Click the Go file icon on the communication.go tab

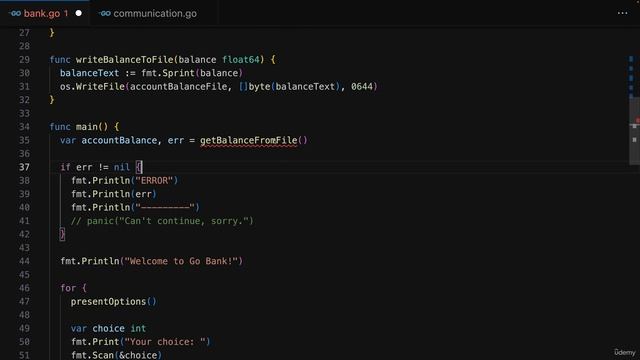coord(105,13)
